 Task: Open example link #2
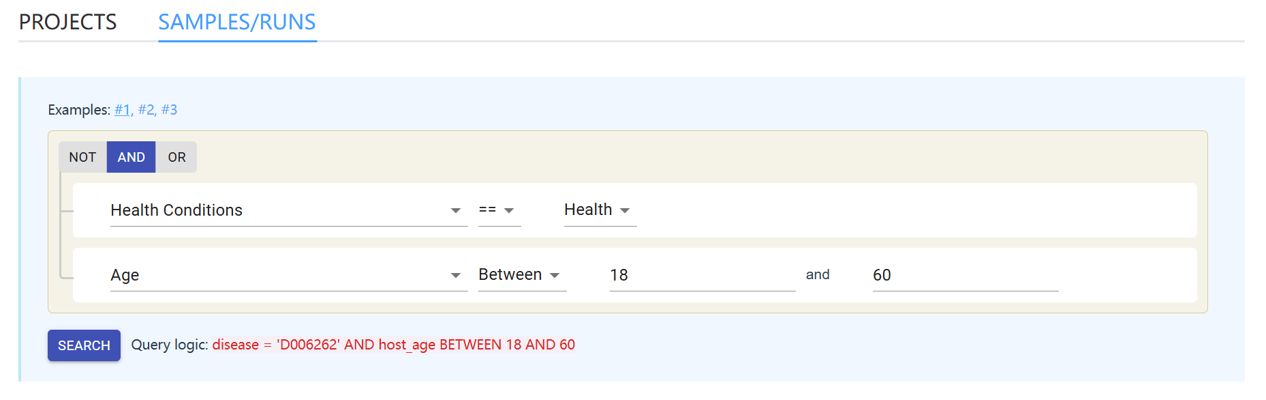(146, 110)
